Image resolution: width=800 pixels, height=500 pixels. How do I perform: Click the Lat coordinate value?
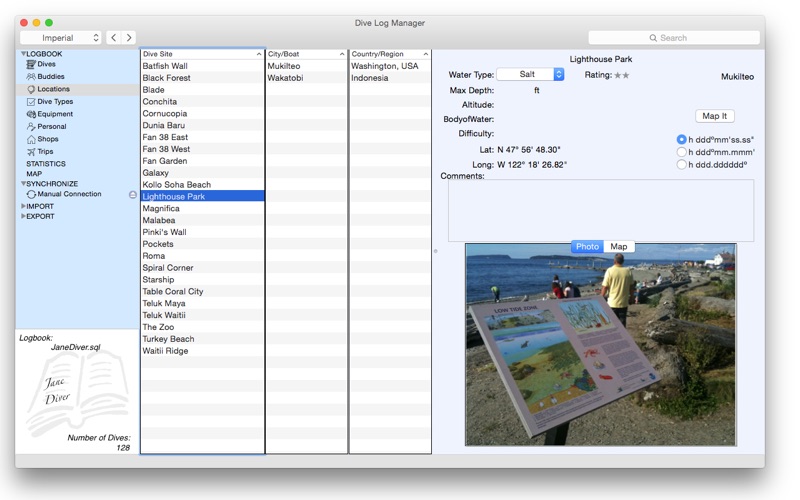[x=529, y=149]
